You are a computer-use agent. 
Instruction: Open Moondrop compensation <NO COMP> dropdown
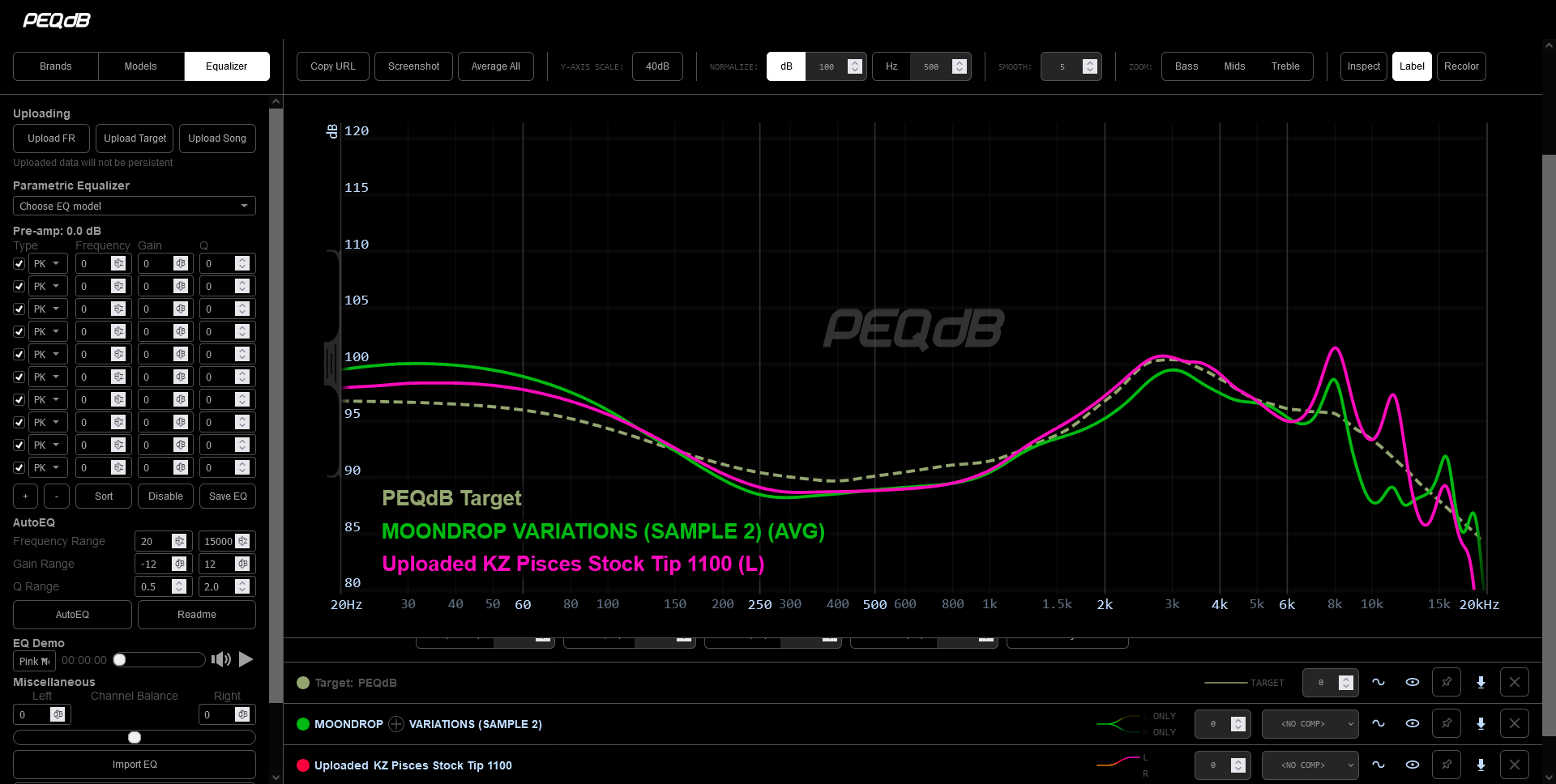[x=1310, y=724]
